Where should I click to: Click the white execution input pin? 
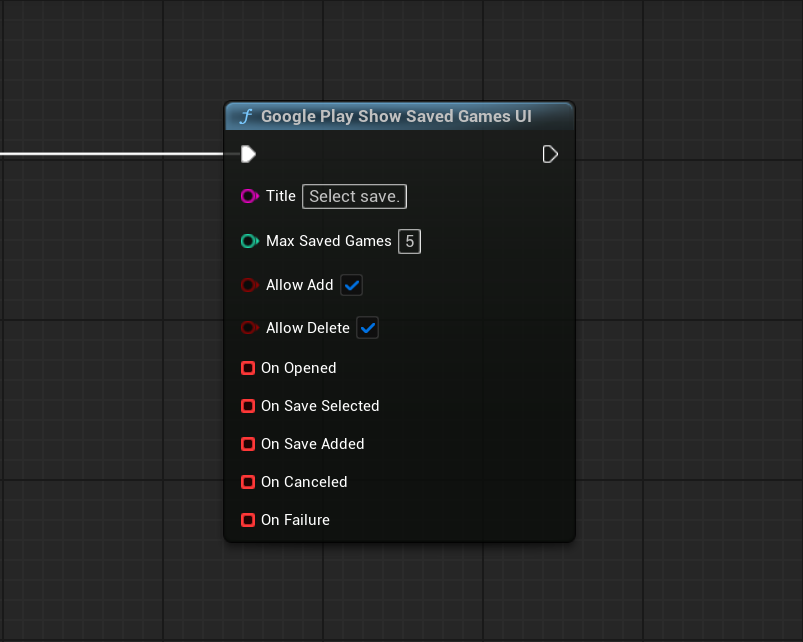(x=248, y=154)
